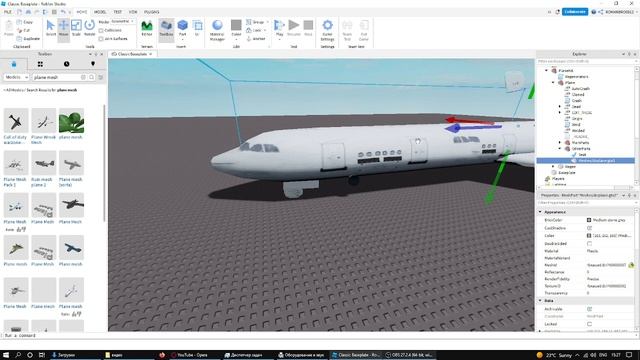Click the Duplicate clipboard button
640x360 pixels.
click(x=28, y=39)
